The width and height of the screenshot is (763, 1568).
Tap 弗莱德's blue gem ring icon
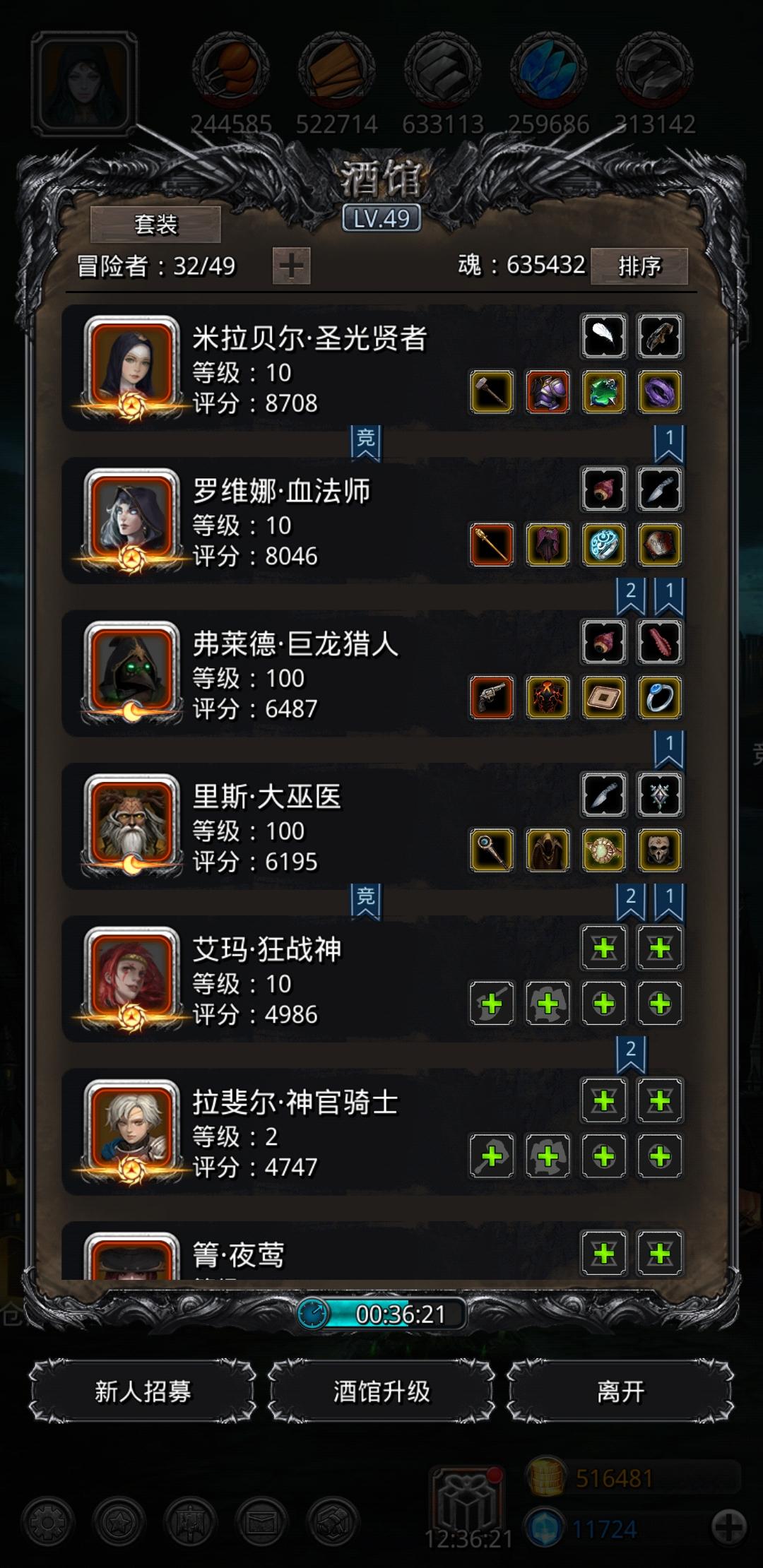pos(660,697)
